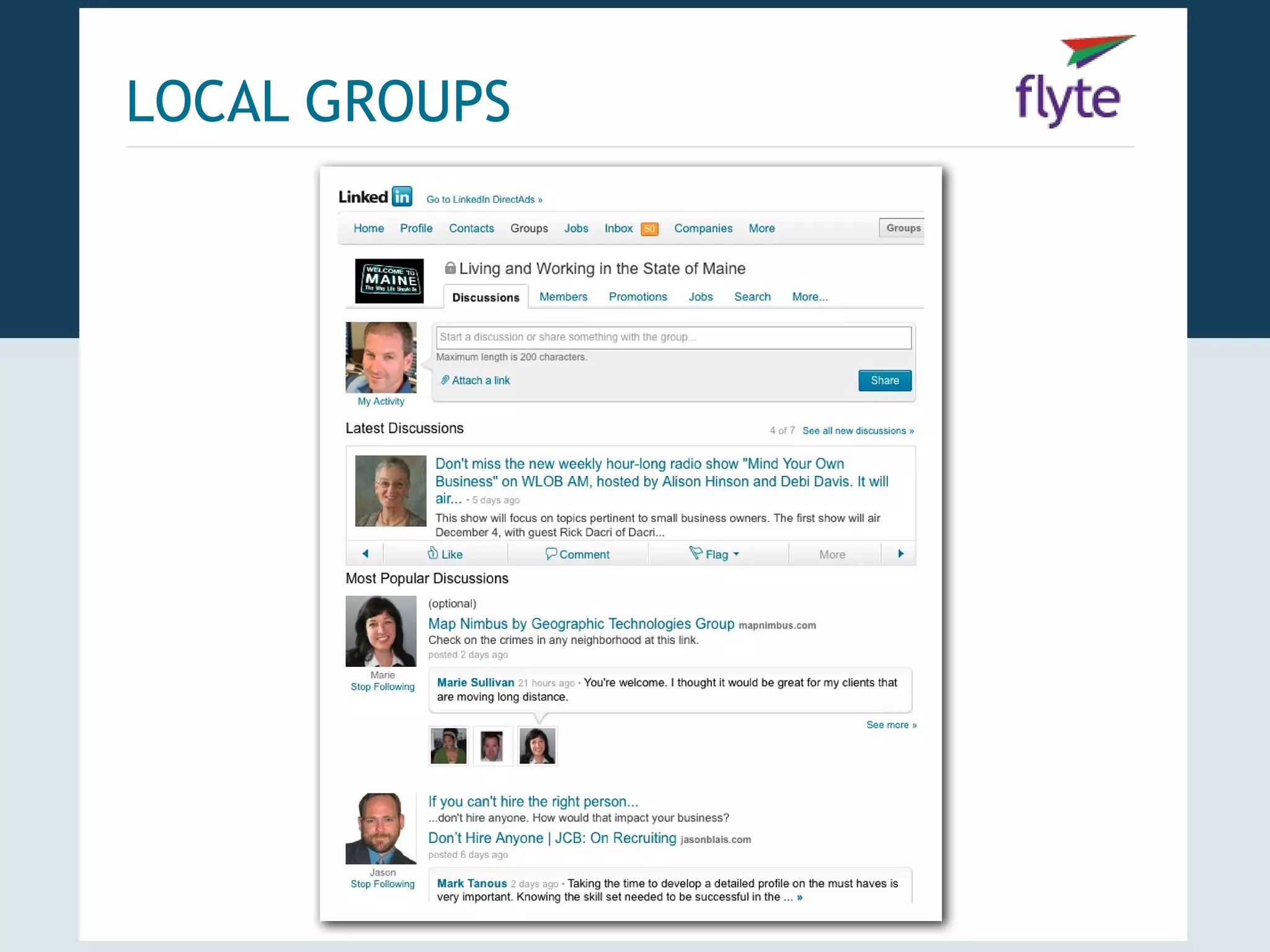The width and height of the screenshot is (1270, 952).
Task: Open the Promotions tab
Action: pyautogui.click(x=637, y=297)
